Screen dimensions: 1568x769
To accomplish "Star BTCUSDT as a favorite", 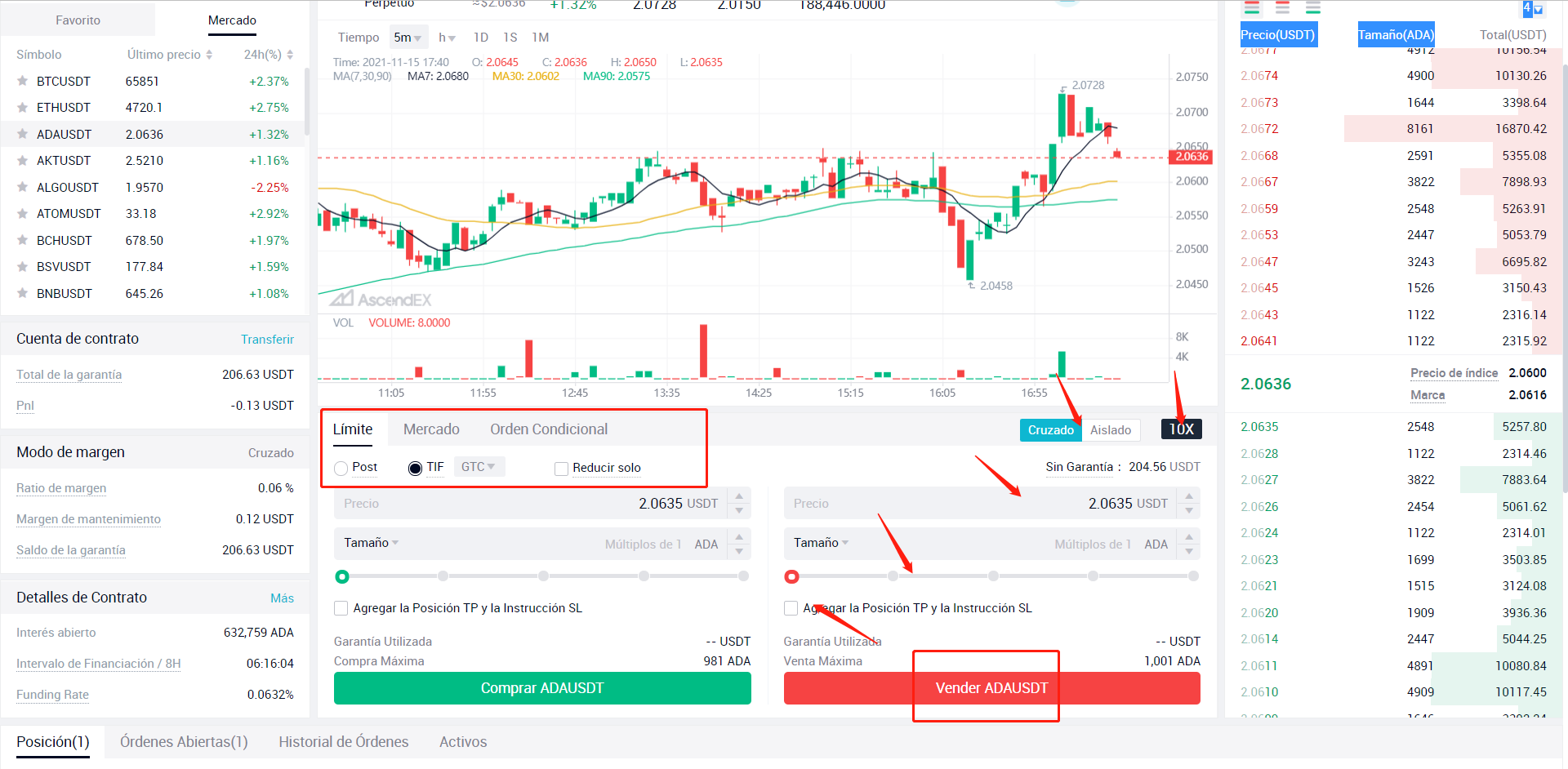I will [23, 82].
